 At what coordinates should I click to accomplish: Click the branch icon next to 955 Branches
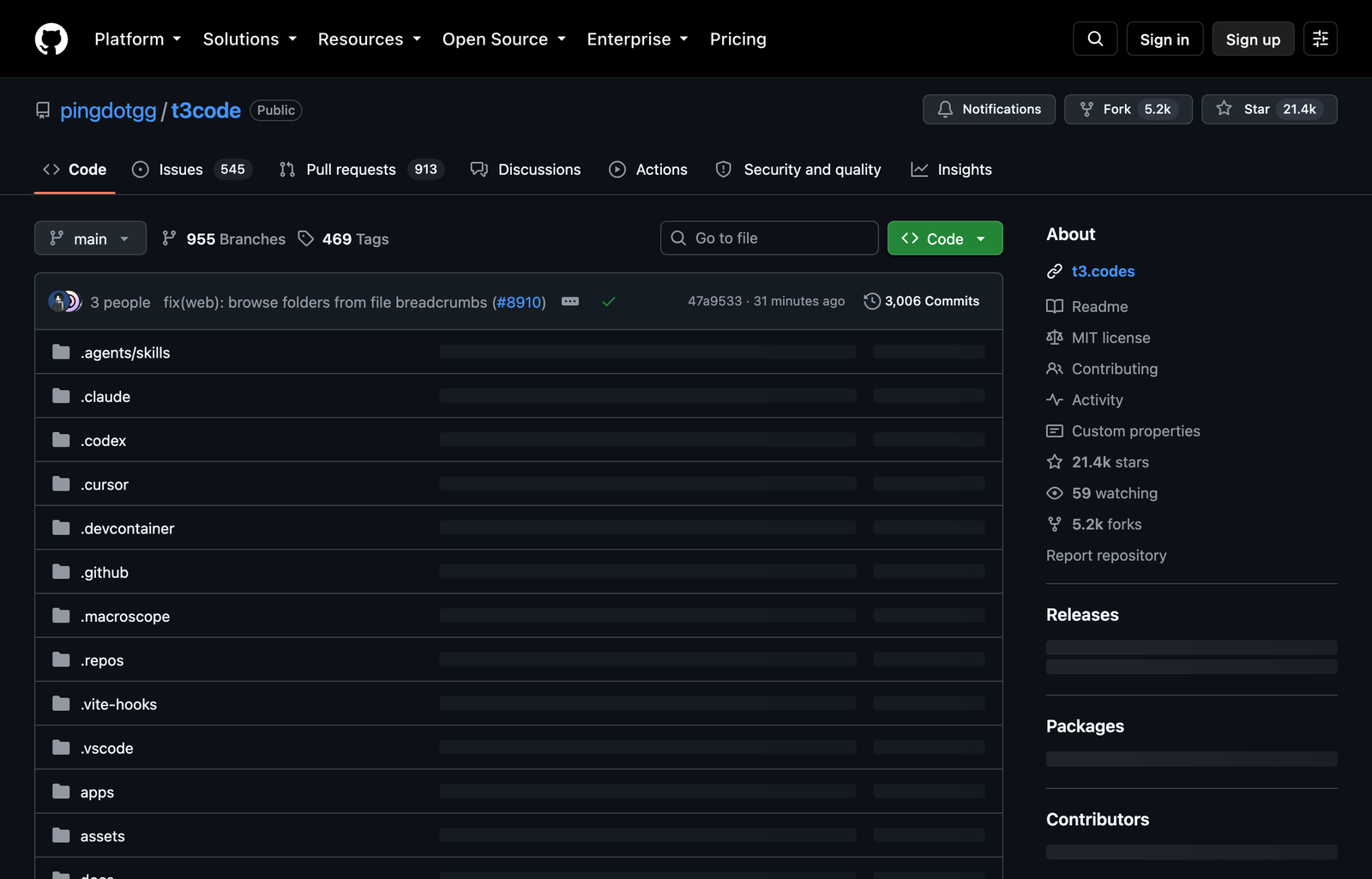pos(170,238)
